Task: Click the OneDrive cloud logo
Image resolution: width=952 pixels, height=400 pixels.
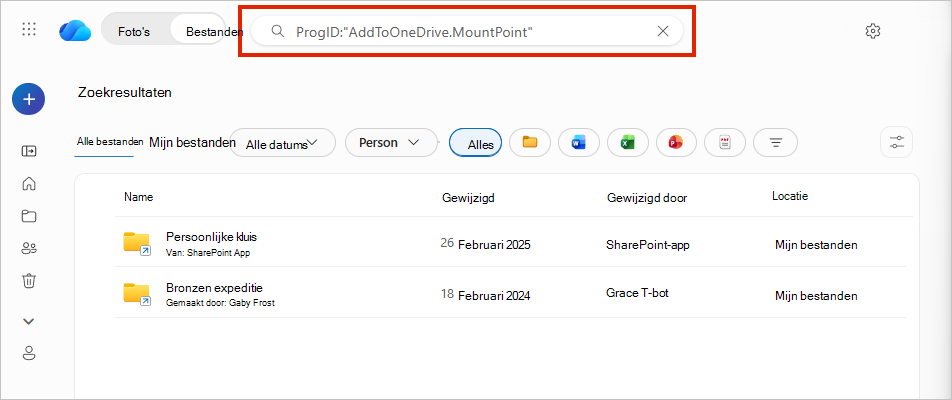Action: point(75,30)
